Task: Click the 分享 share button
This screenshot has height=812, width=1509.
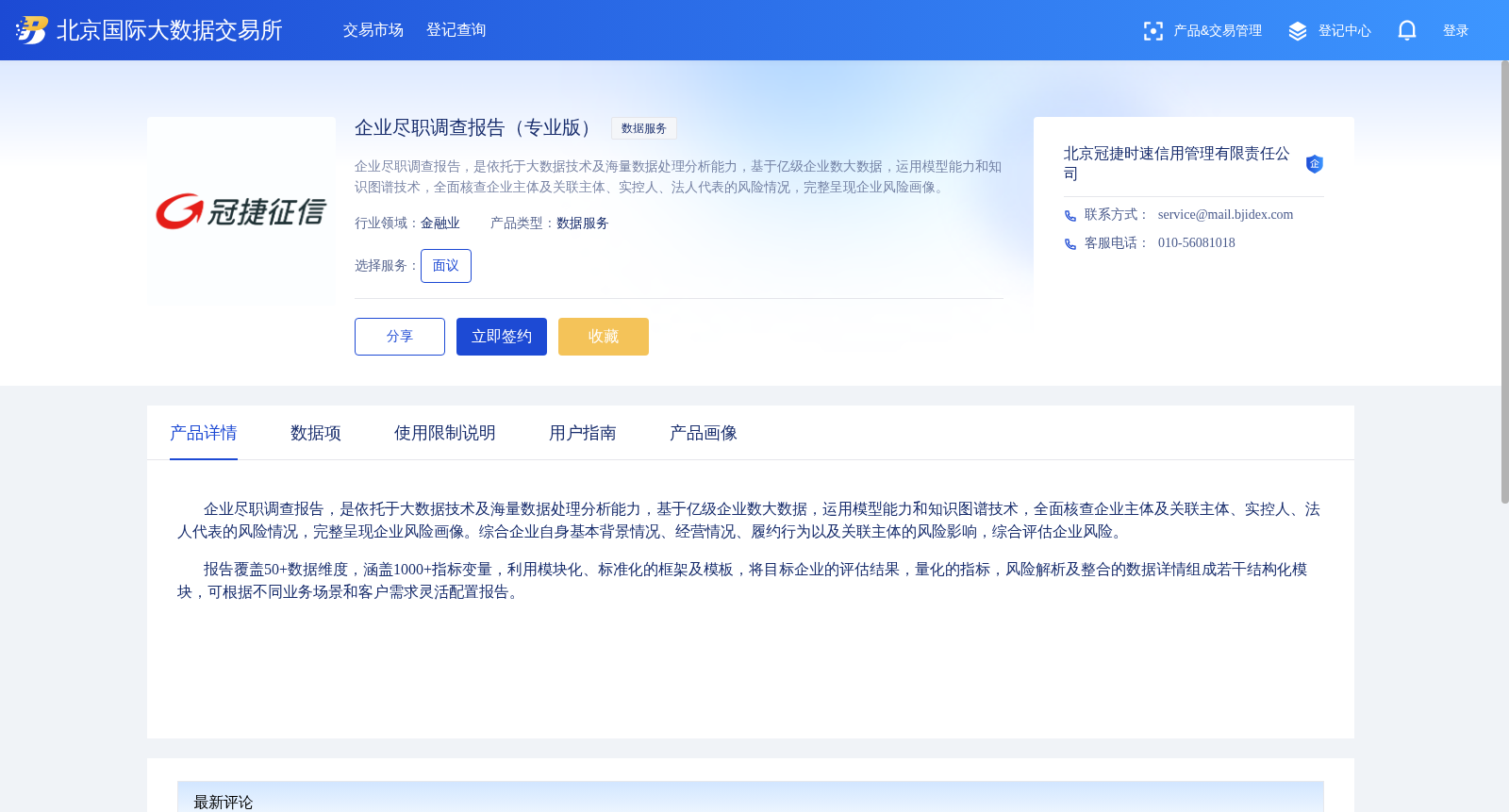Action: coord(400,337)
